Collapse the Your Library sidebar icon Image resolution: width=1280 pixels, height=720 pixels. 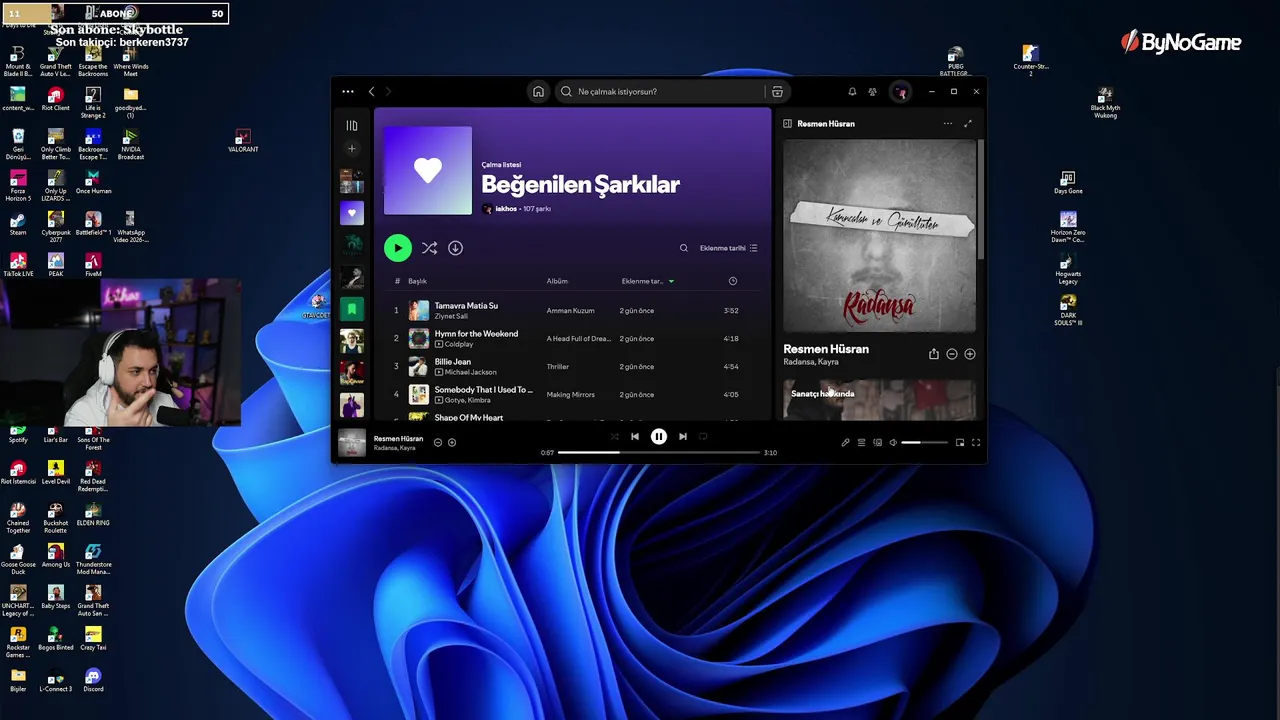tap(351, 126)
